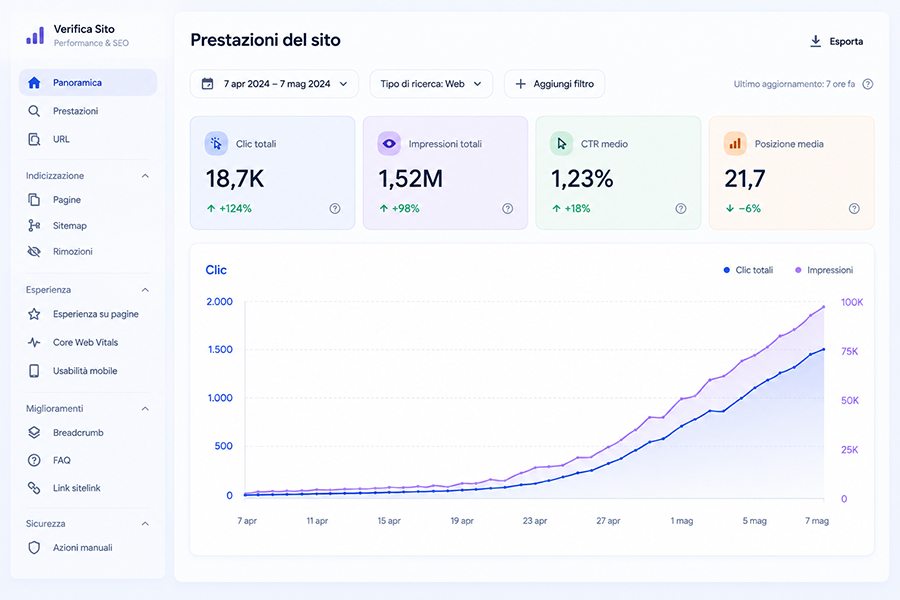This screenshot has height=600, width=900.
Task: Click the URL inspection icon
Action: click(x=34, y=139)
